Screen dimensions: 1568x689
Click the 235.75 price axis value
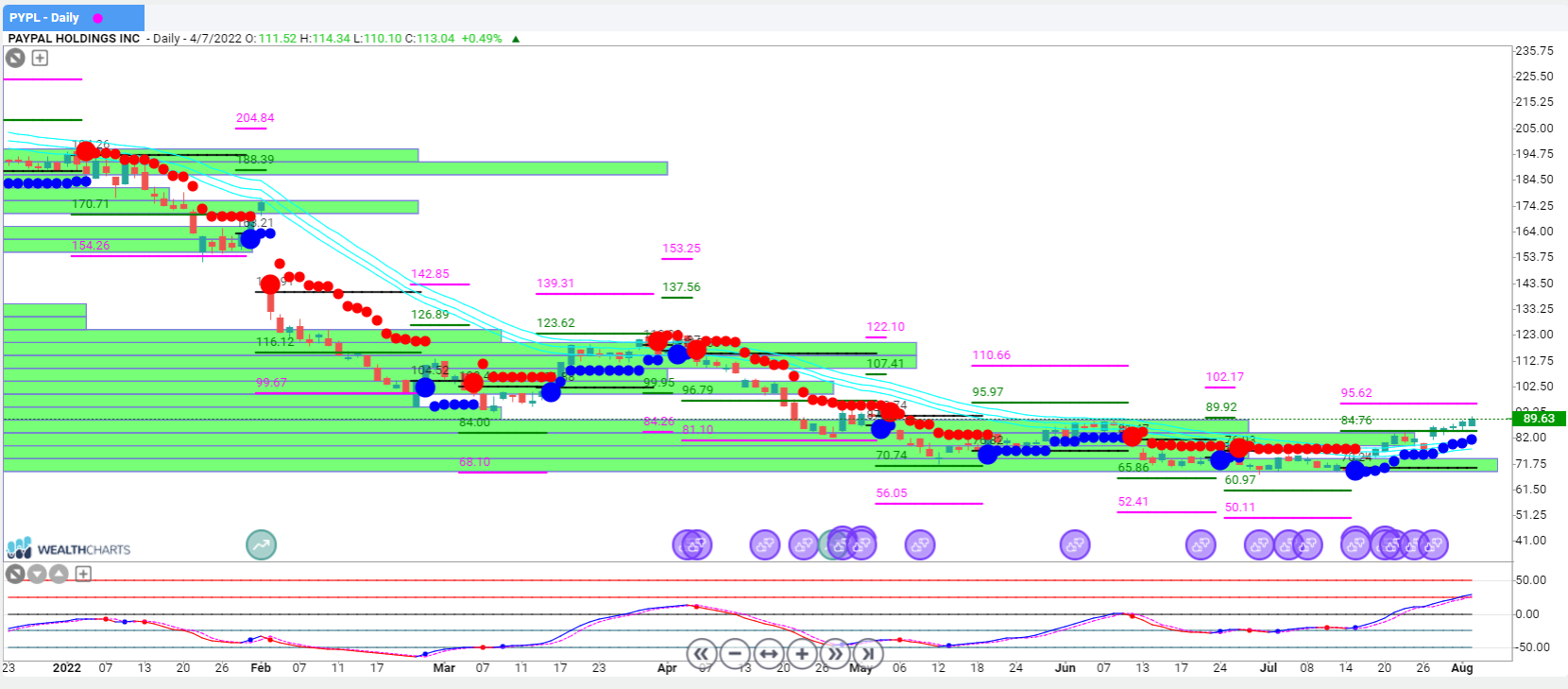pos(1535,51)
